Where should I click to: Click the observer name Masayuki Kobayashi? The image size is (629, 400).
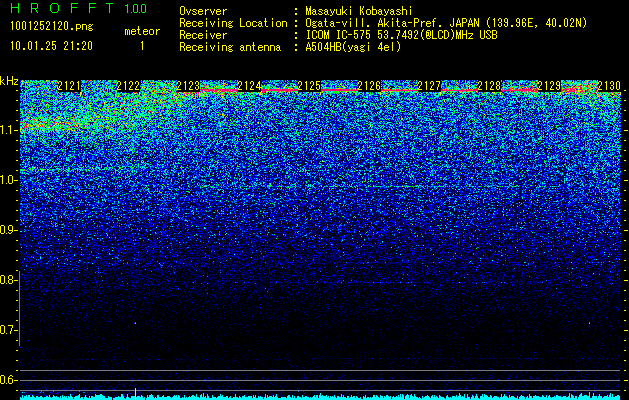(x=359, y=11)
